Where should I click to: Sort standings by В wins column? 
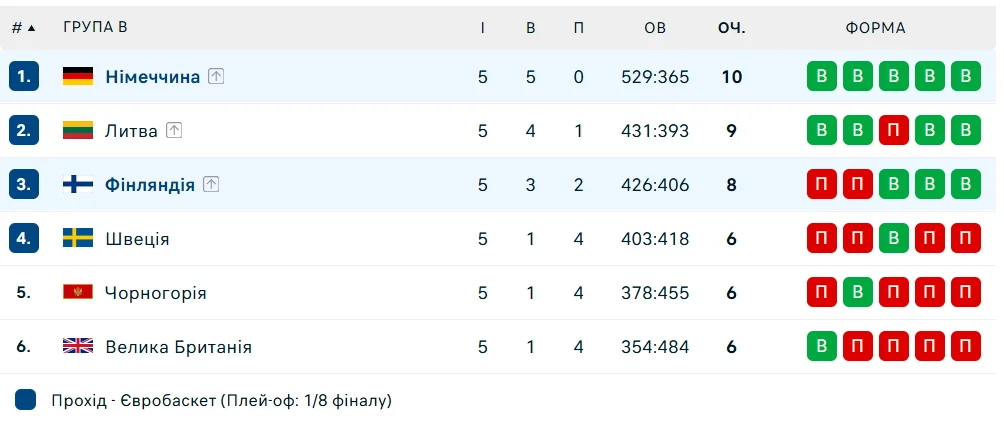coord(531,28)
